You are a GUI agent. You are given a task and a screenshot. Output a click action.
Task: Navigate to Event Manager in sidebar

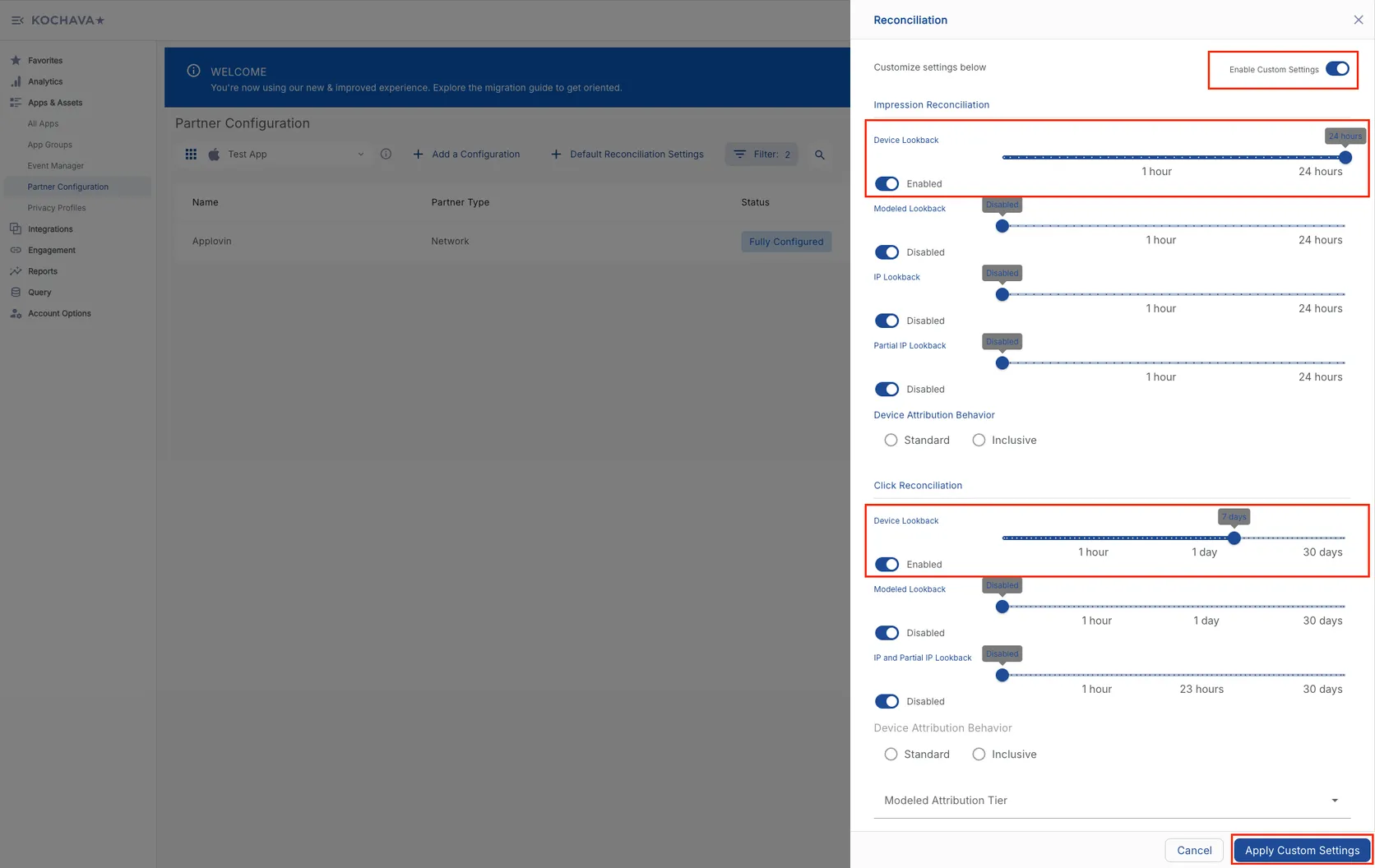[x=55, y=165]
